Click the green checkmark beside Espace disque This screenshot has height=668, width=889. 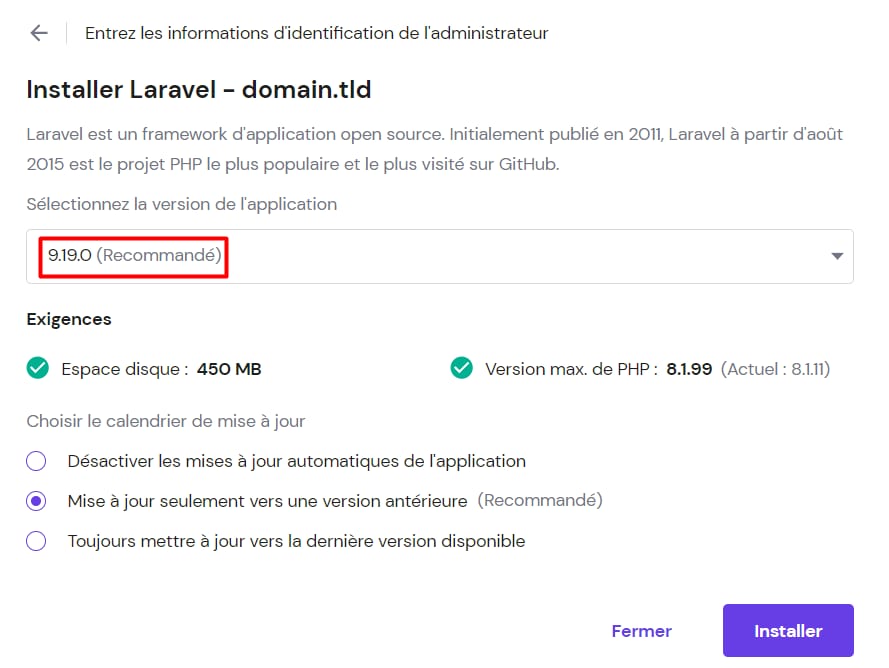[x=38, y=368]
